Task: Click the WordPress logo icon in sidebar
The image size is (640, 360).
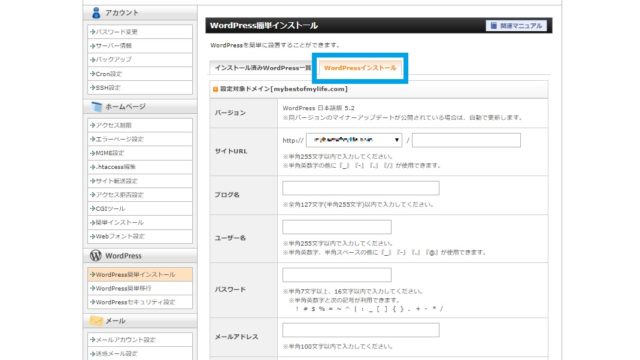Action: (x=96, y=256)
